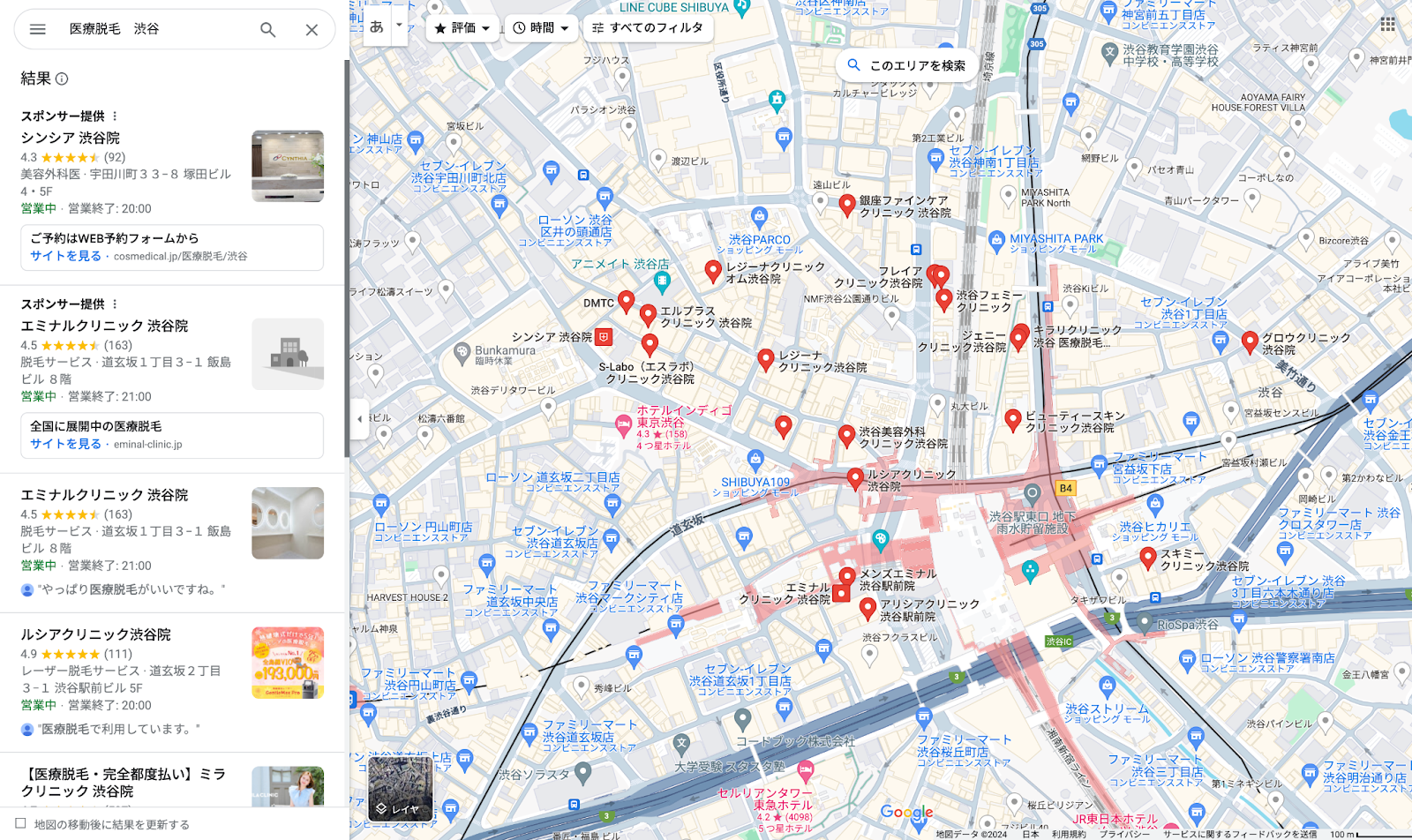1412x840 pixels.
Task: Select S-Labo クリニック渋谷院 pin
Action: click(650, 344)
